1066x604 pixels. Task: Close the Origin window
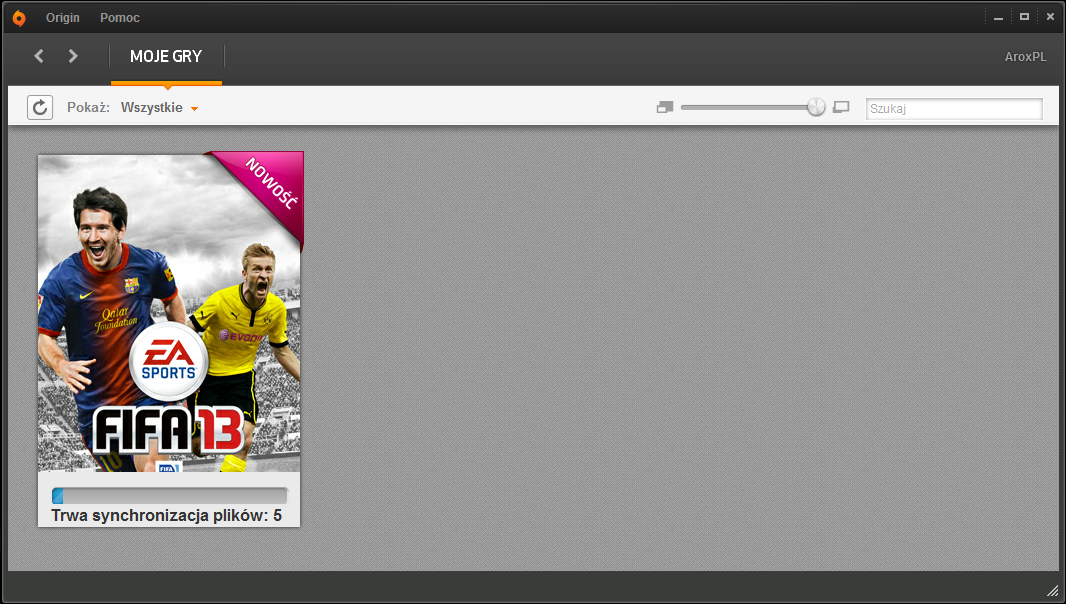point(1050,17)
